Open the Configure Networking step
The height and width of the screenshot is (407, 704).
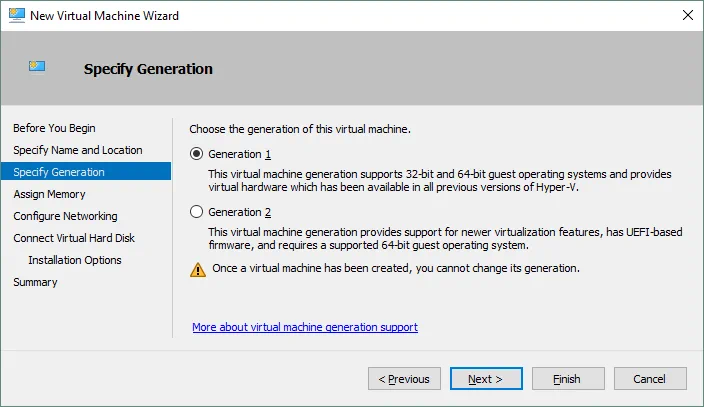65,216
